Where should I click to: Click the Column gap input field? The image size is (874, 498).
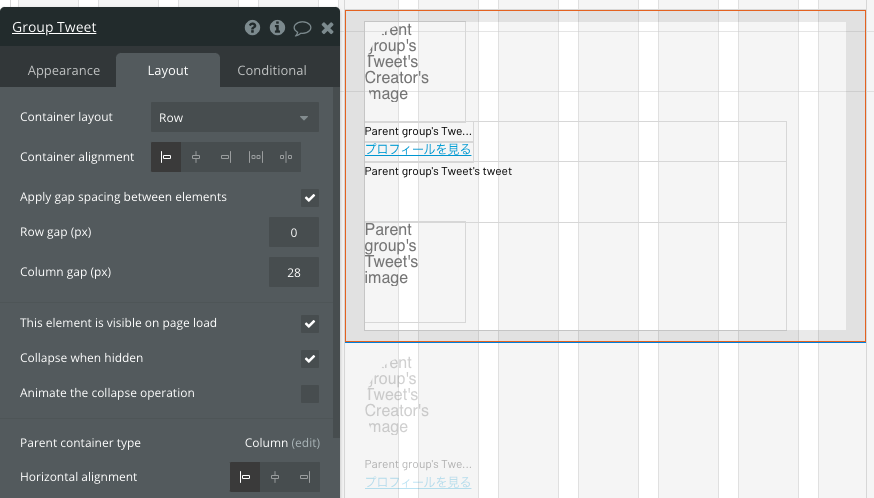(x=294, y=272)
